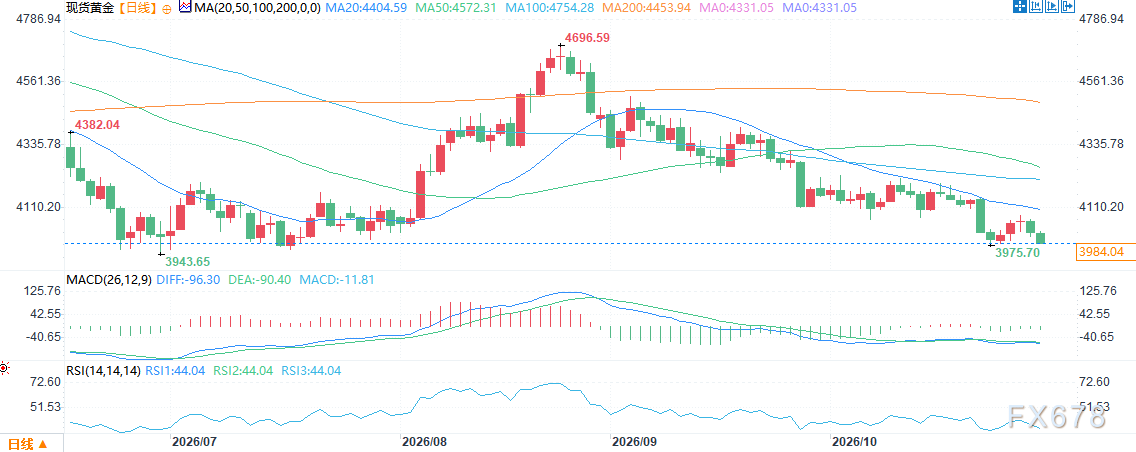Click the 现货黄金 instrument title
The width and height of the screenshot is (1136, 452).
point(90,8)
